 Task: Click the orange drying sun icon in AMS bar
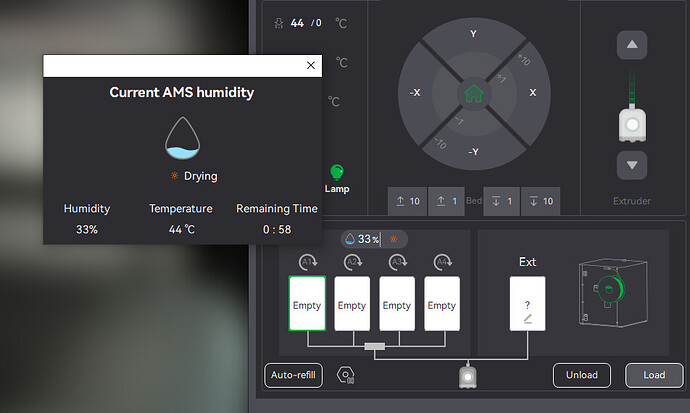tap(393, 239)
